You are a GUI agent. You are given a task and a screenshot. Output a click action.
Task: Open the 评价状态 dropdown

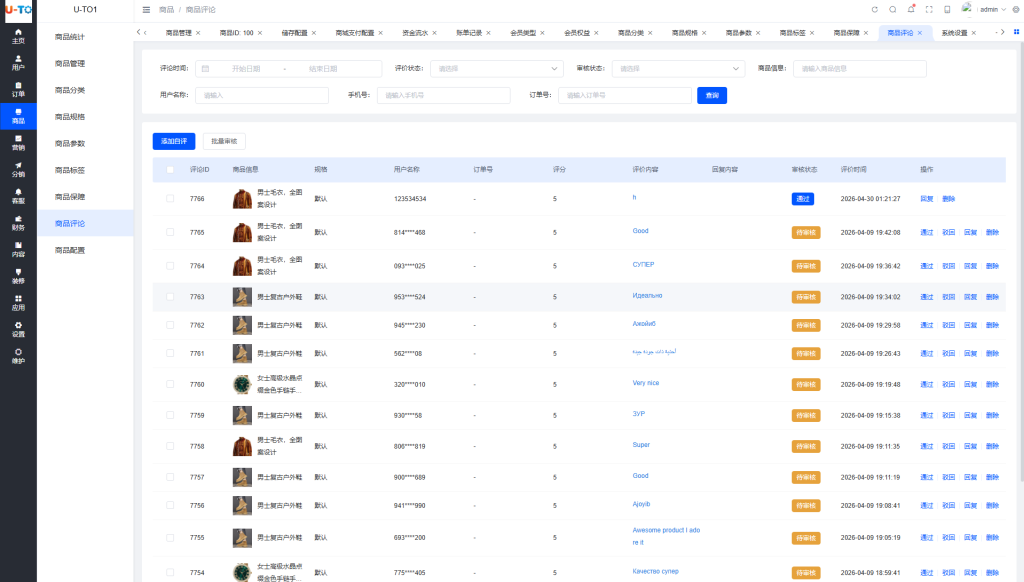(x=496, y=69)
